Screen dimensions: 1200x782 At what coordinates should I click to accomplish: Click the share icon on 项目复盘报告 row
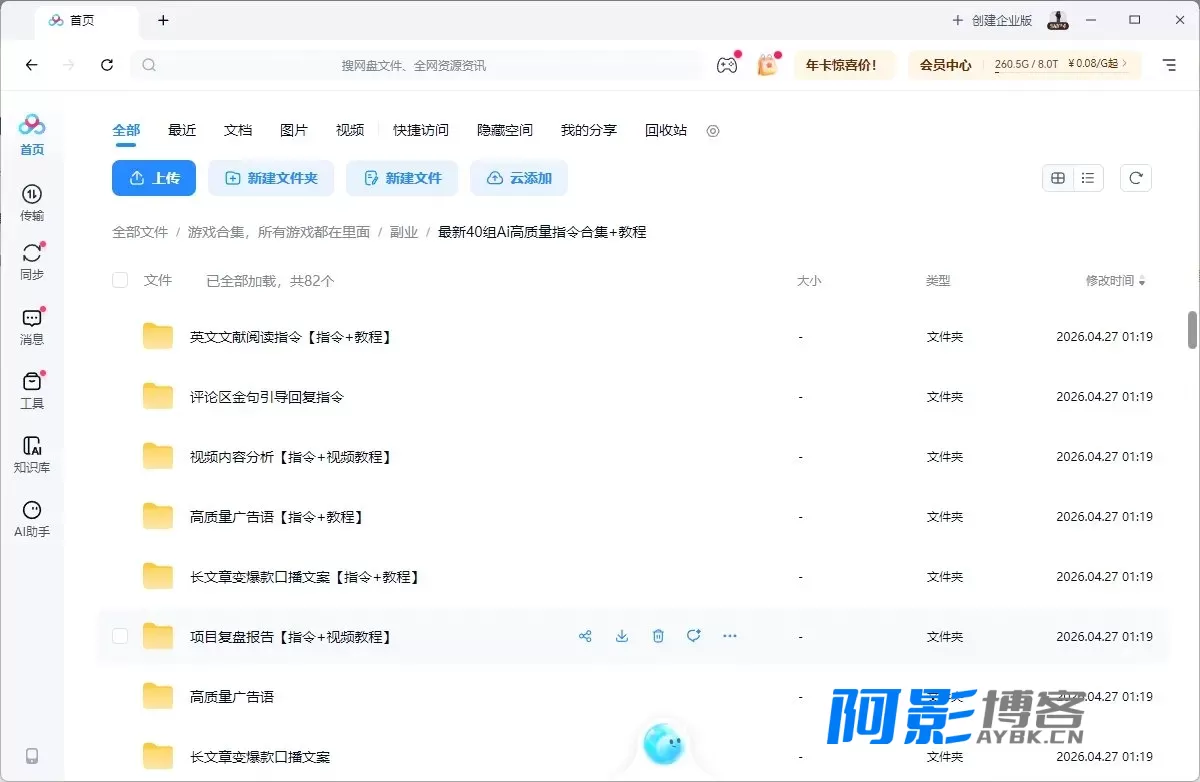tap(586, 636)
